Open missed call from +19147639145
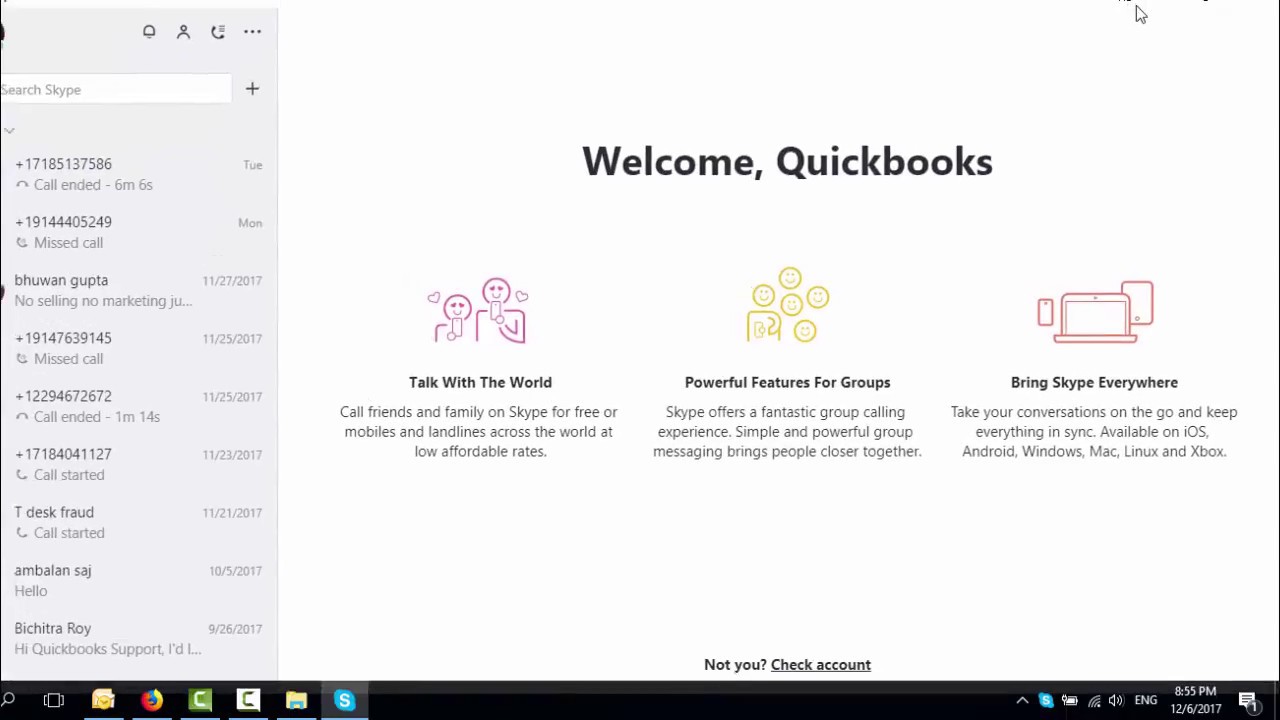 click(x=139, y=348)
